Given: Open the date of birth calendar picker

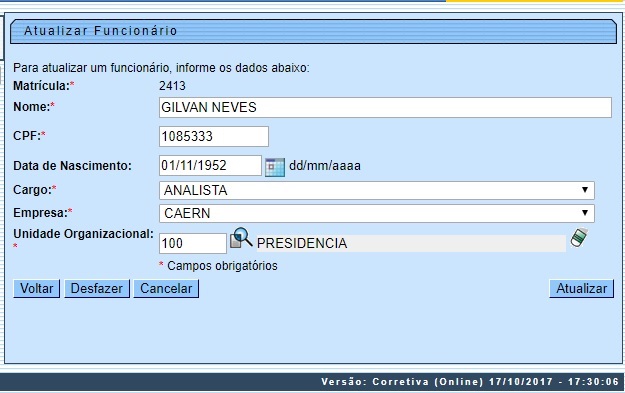Looking at the screenshot, I should [275, 167].
